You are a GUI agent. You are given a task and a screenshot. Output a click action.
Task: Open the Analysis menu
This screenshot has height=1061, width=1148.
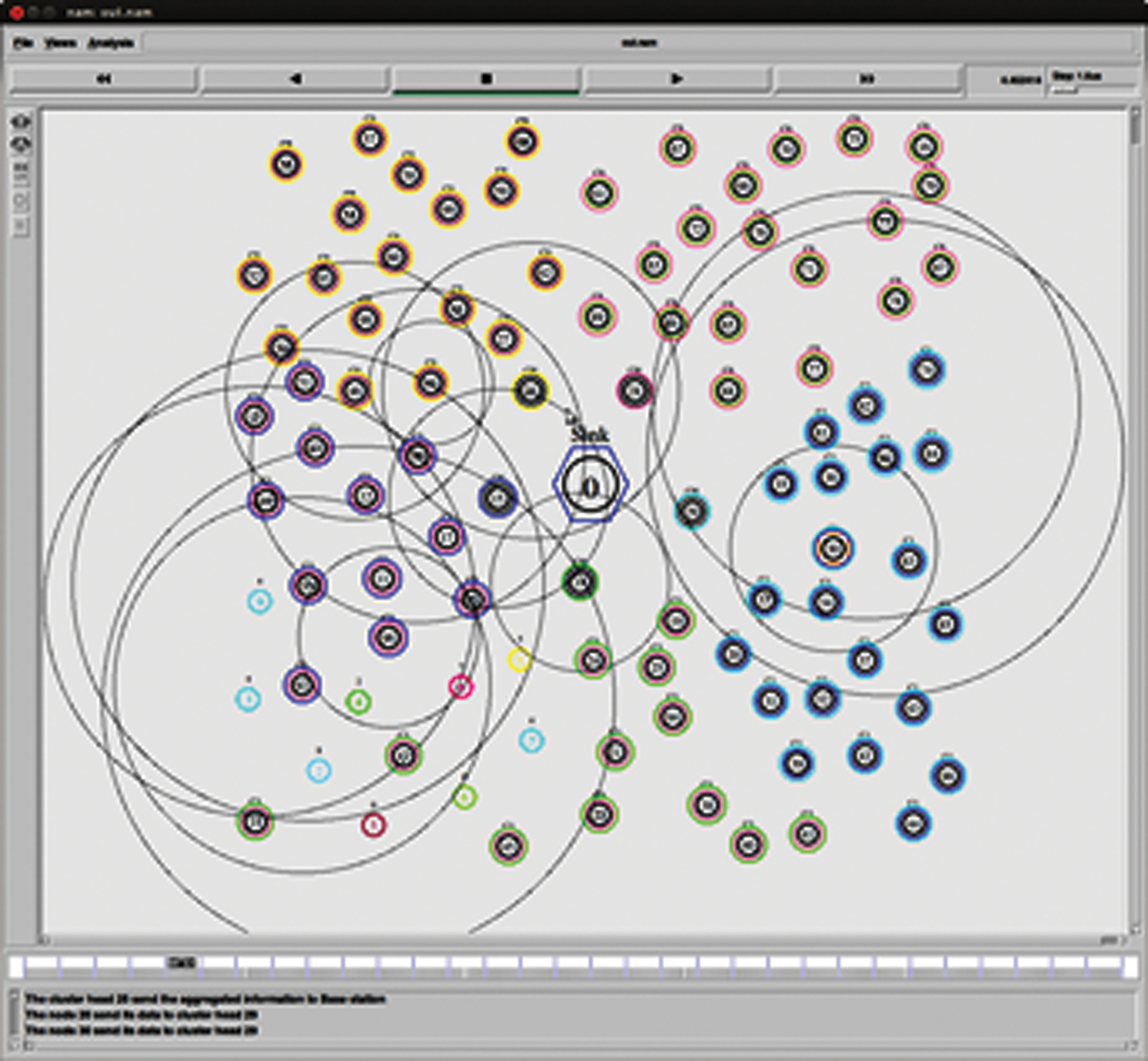111,43
